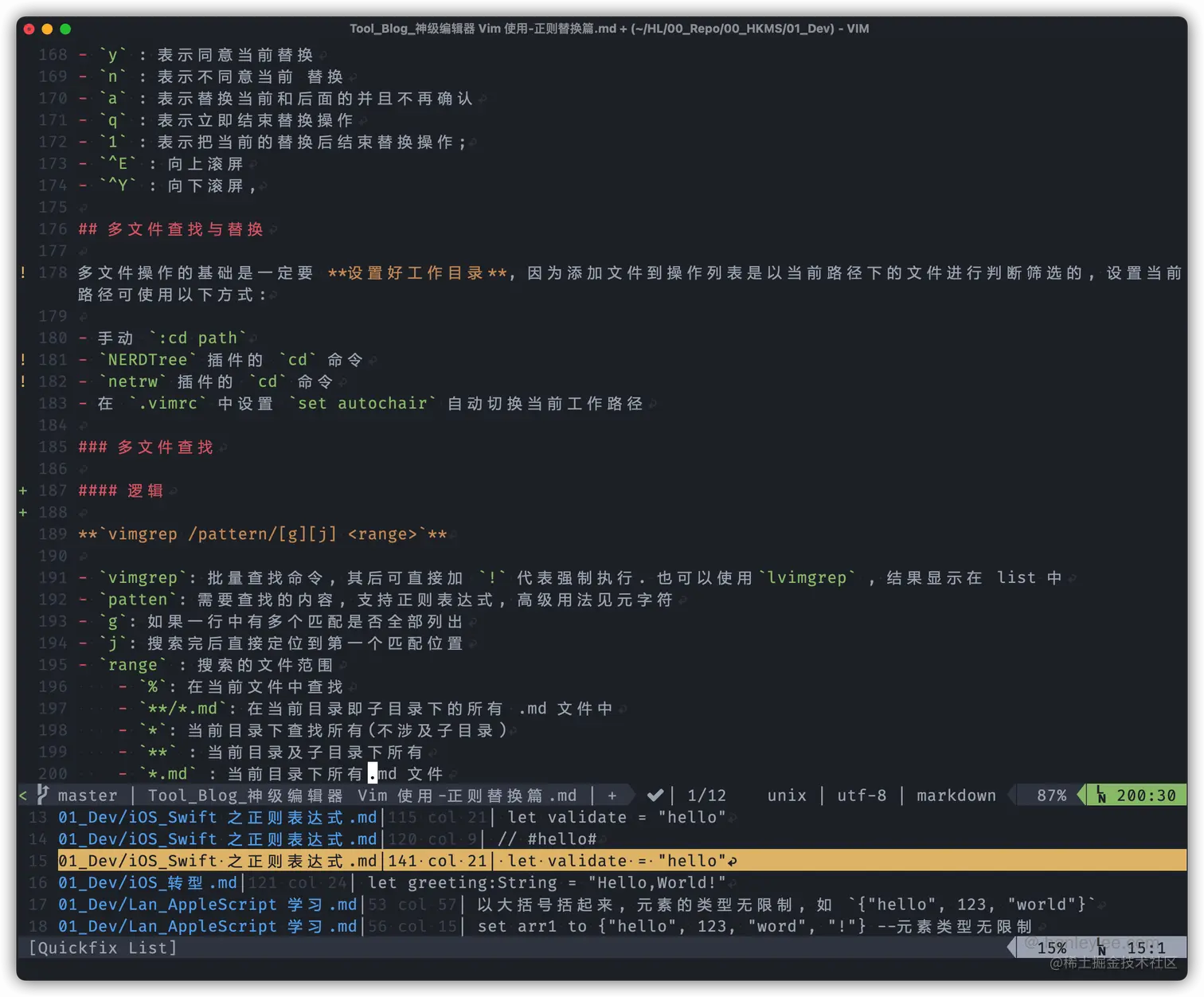
Task: Click the `NERDTree` text on line 181
Action: [x=147, y=360]
